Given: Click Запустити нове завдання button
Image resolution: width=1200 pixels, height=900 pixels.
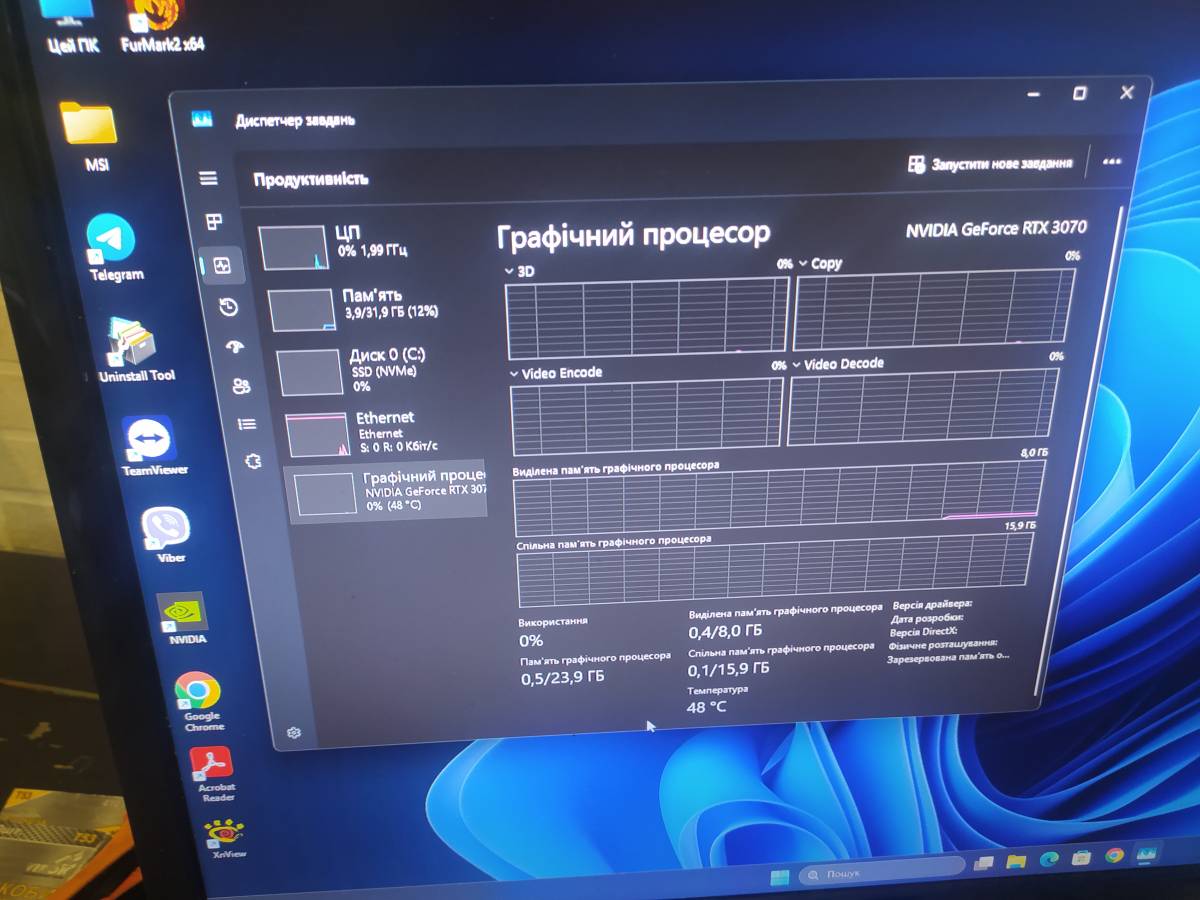Looking at the screenshot, I should (x=990, y=164).
